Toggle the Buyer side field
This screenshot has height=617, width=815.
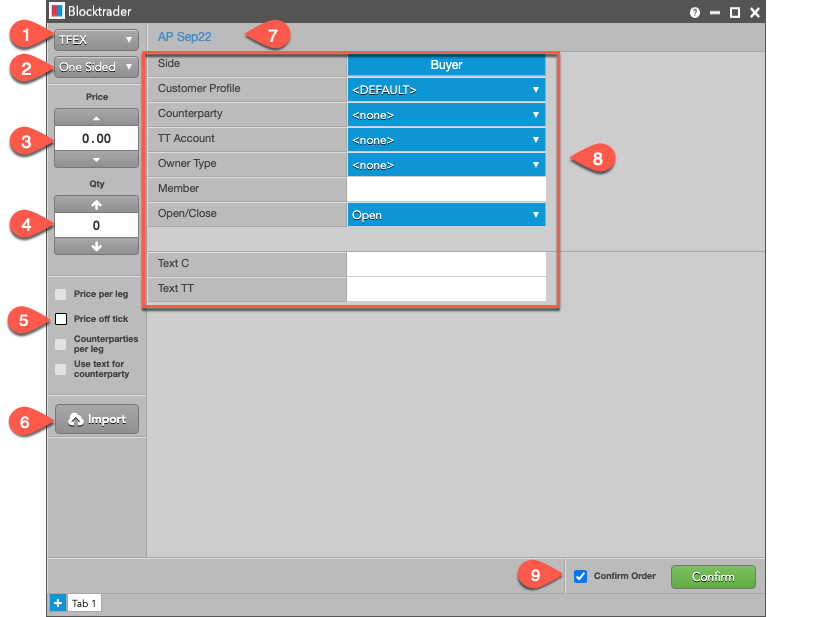tap(446, 64)
